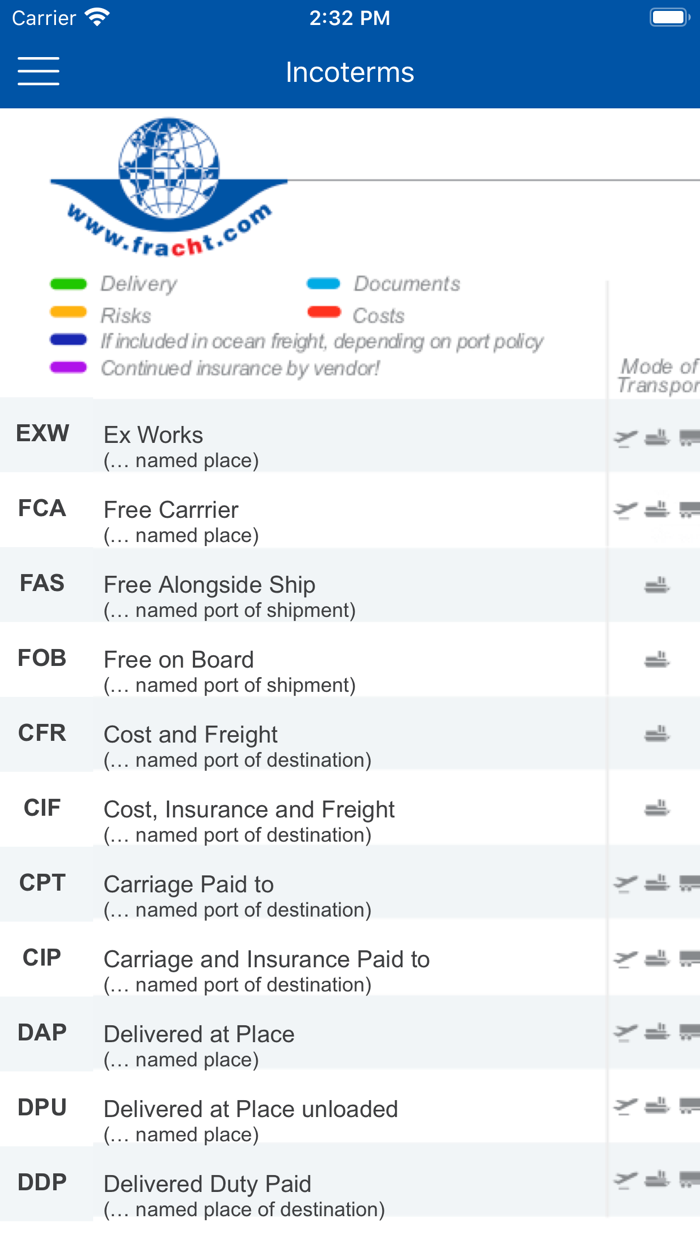Select the ship icon for FOB Free on Board
Viewport: 700px width, 1244px height.
coord(657,661)
